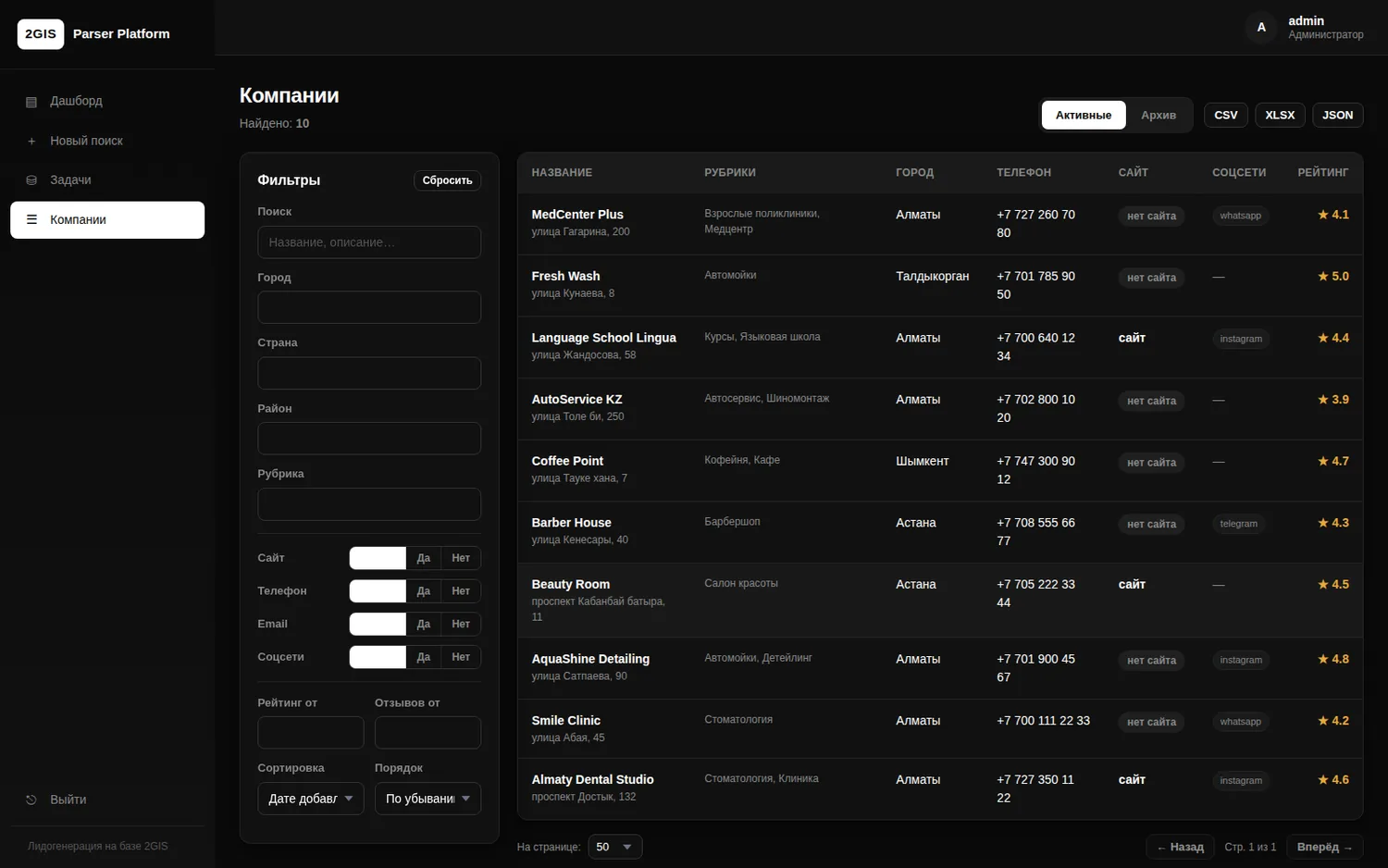Click company name Fresh Wash
Viewport: 1388px width, 868px height.
point(565,277)
